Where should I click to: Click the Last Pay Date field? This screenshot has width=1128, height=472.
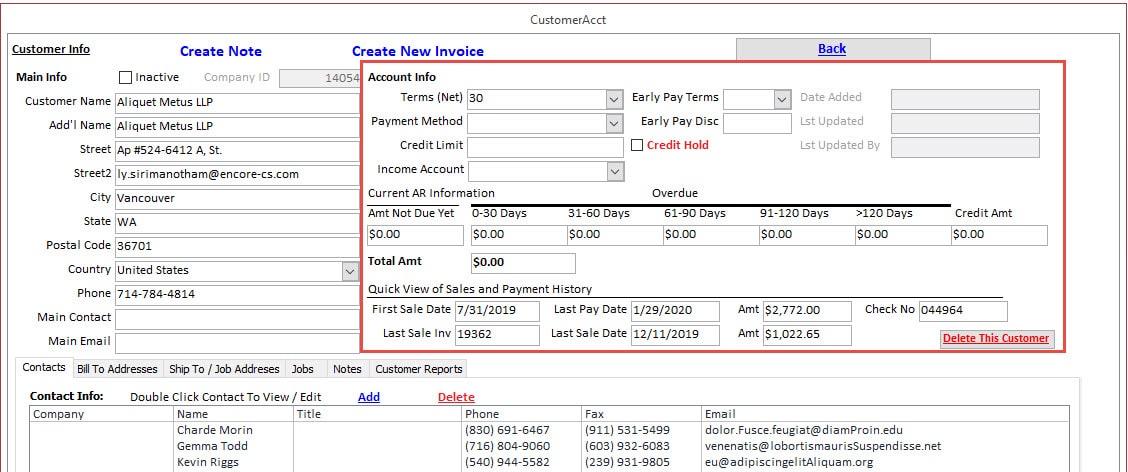(675, 311)
